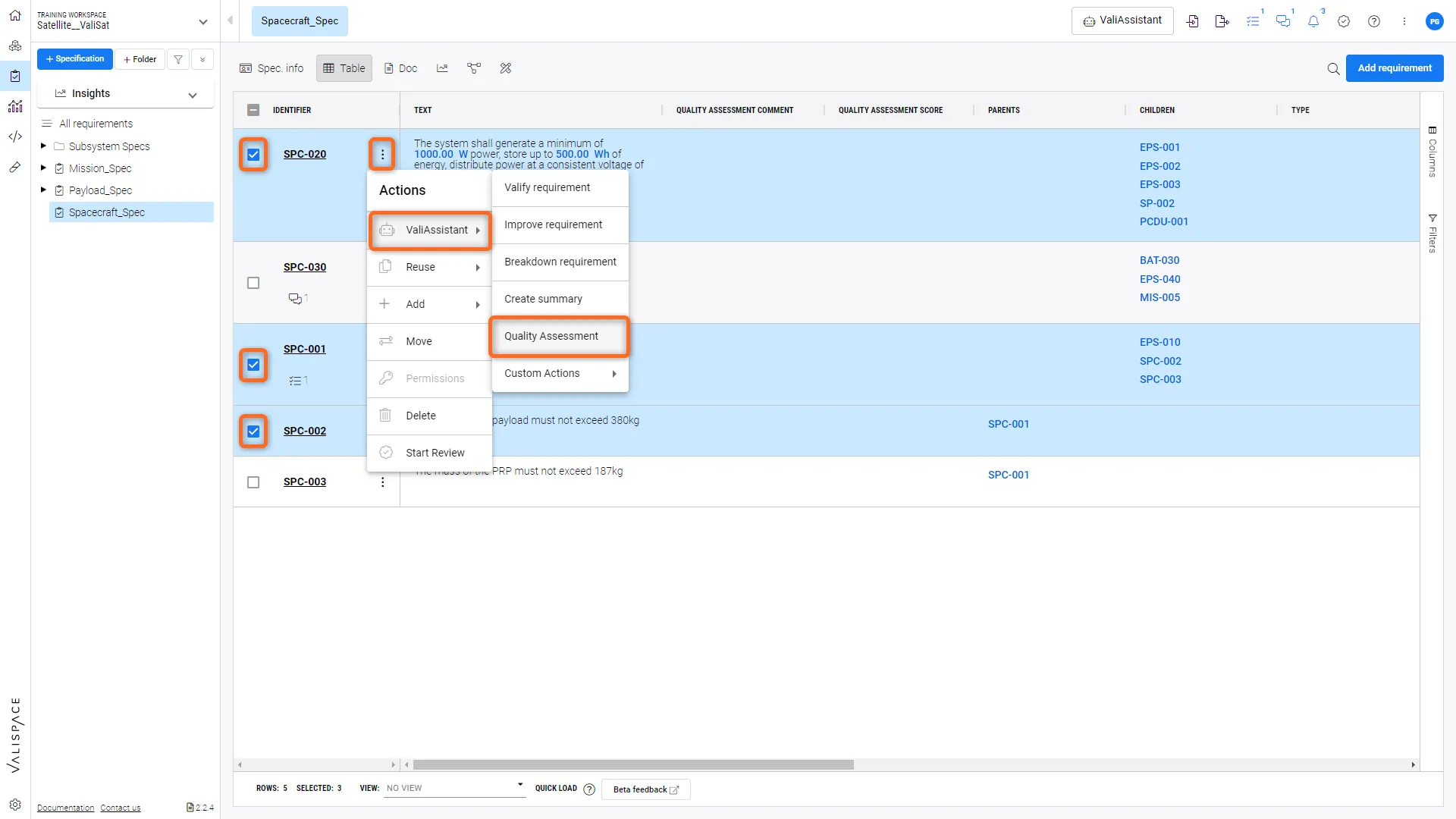
Task: Open the help question mark icon
Action: click(1373, 21)
